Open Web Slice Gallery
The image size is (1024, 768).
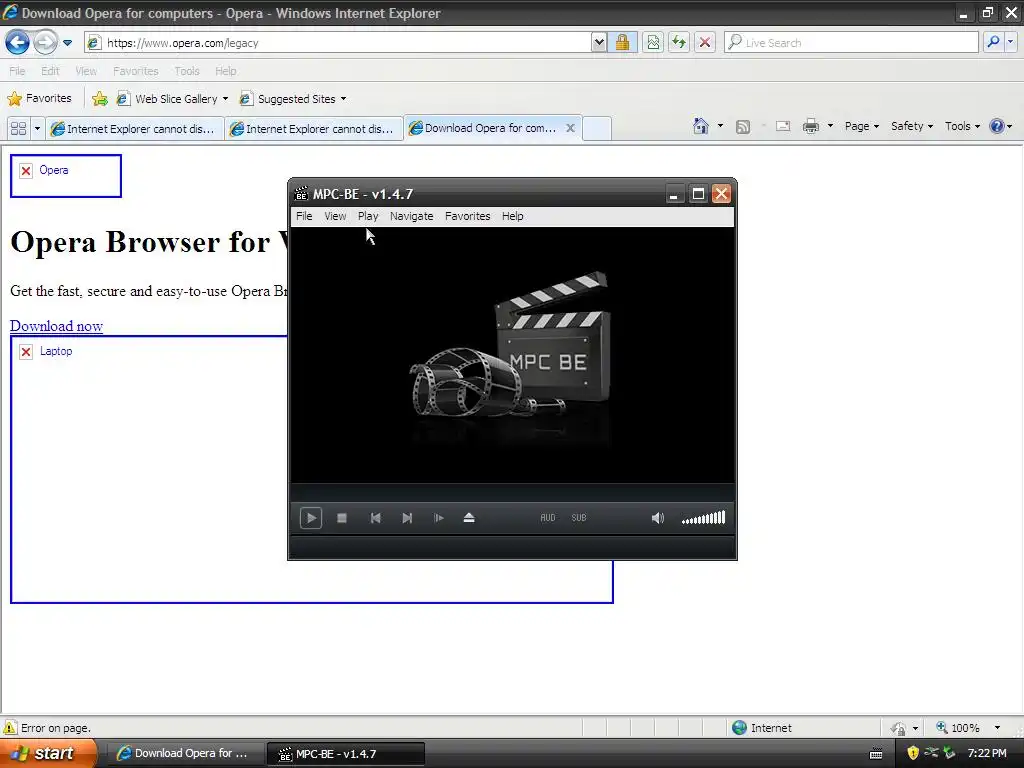point(172,99)
